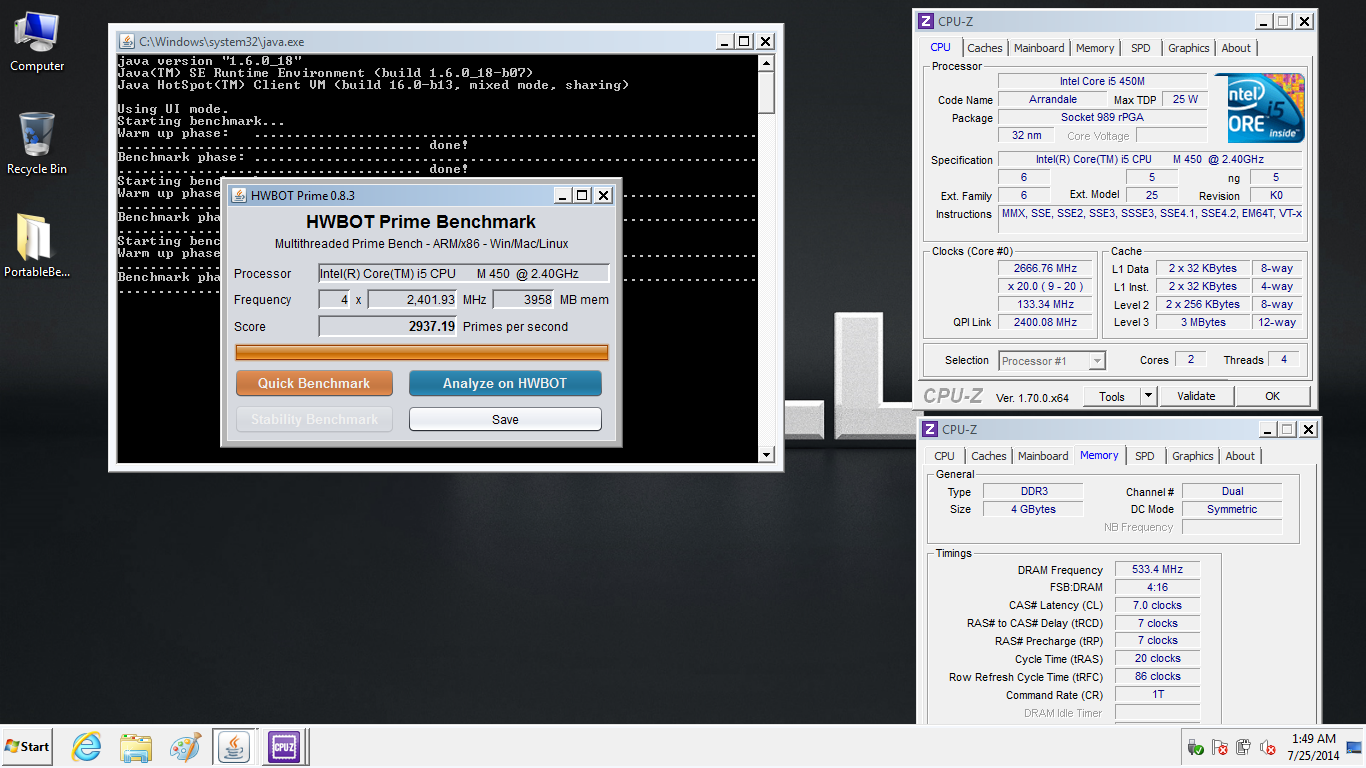
Task: Switch to the Java app taskbar icon
Action: click(235, 746)
